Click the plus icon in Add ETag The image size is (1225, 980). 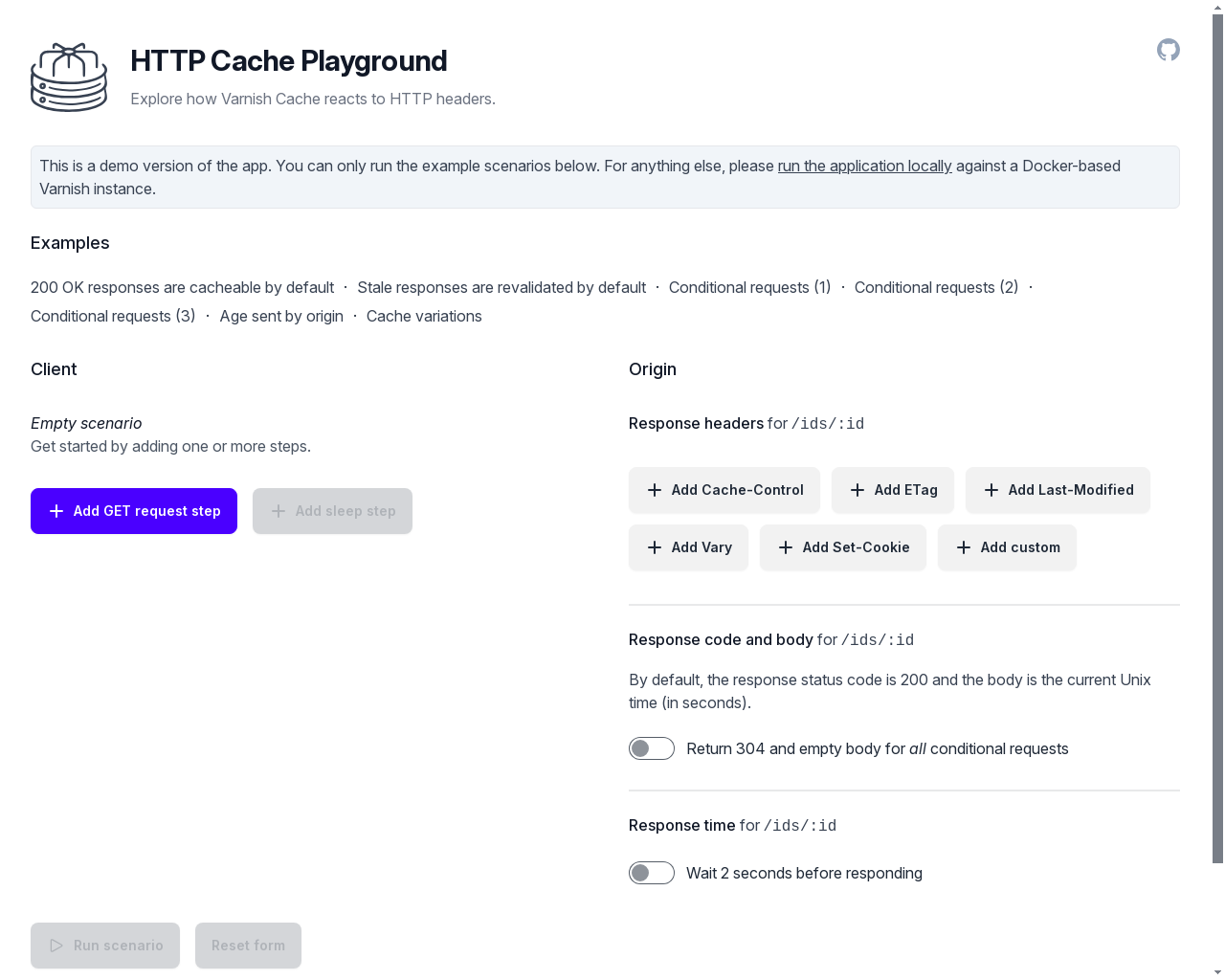[857, 490]
